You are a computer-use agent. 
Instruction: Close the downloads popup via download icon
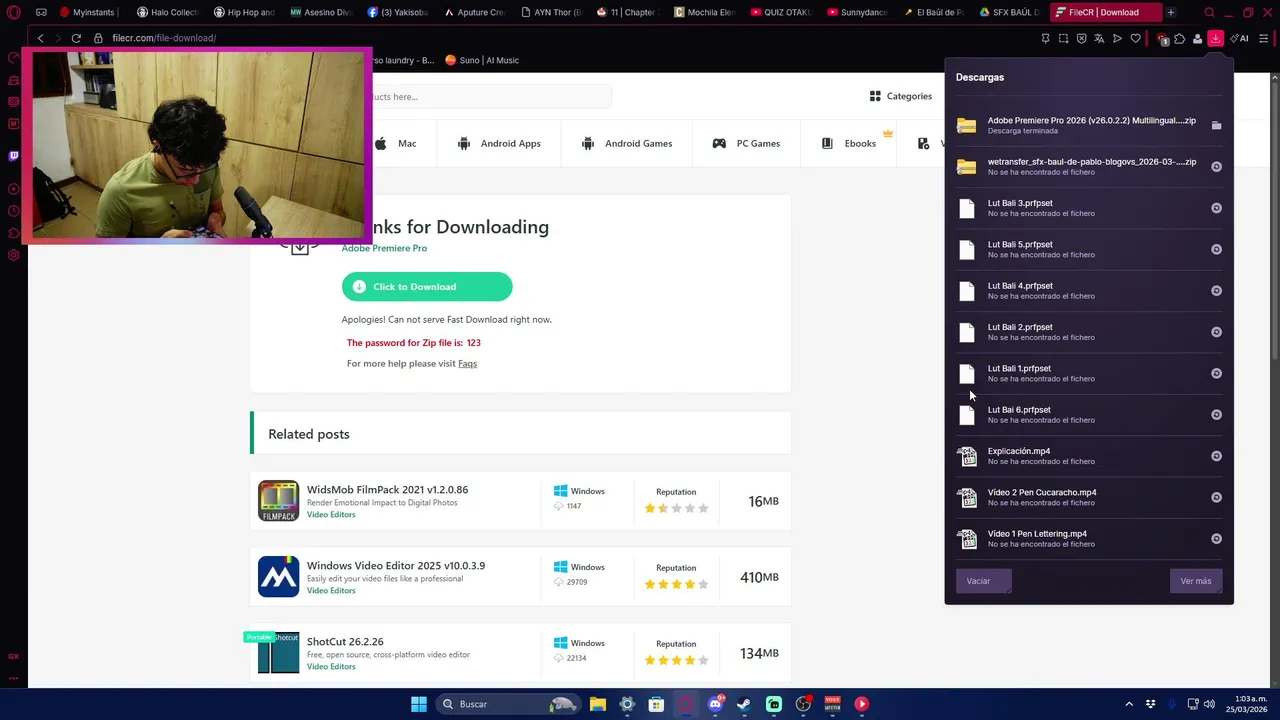click(x=1215, y=38)
